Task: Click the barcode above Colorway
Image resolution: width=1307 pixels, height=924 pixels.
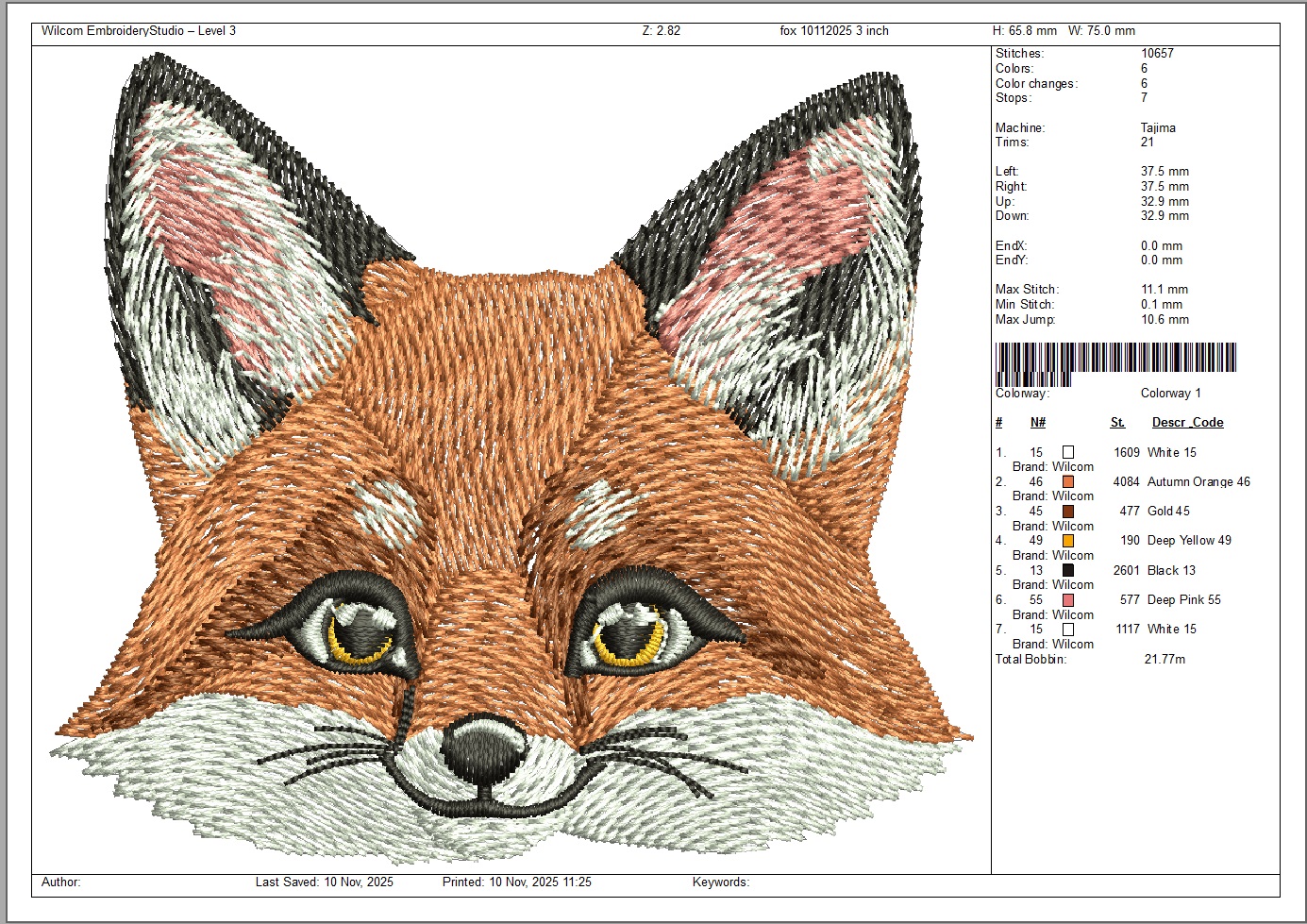Action: click(x=1114, y=363)
